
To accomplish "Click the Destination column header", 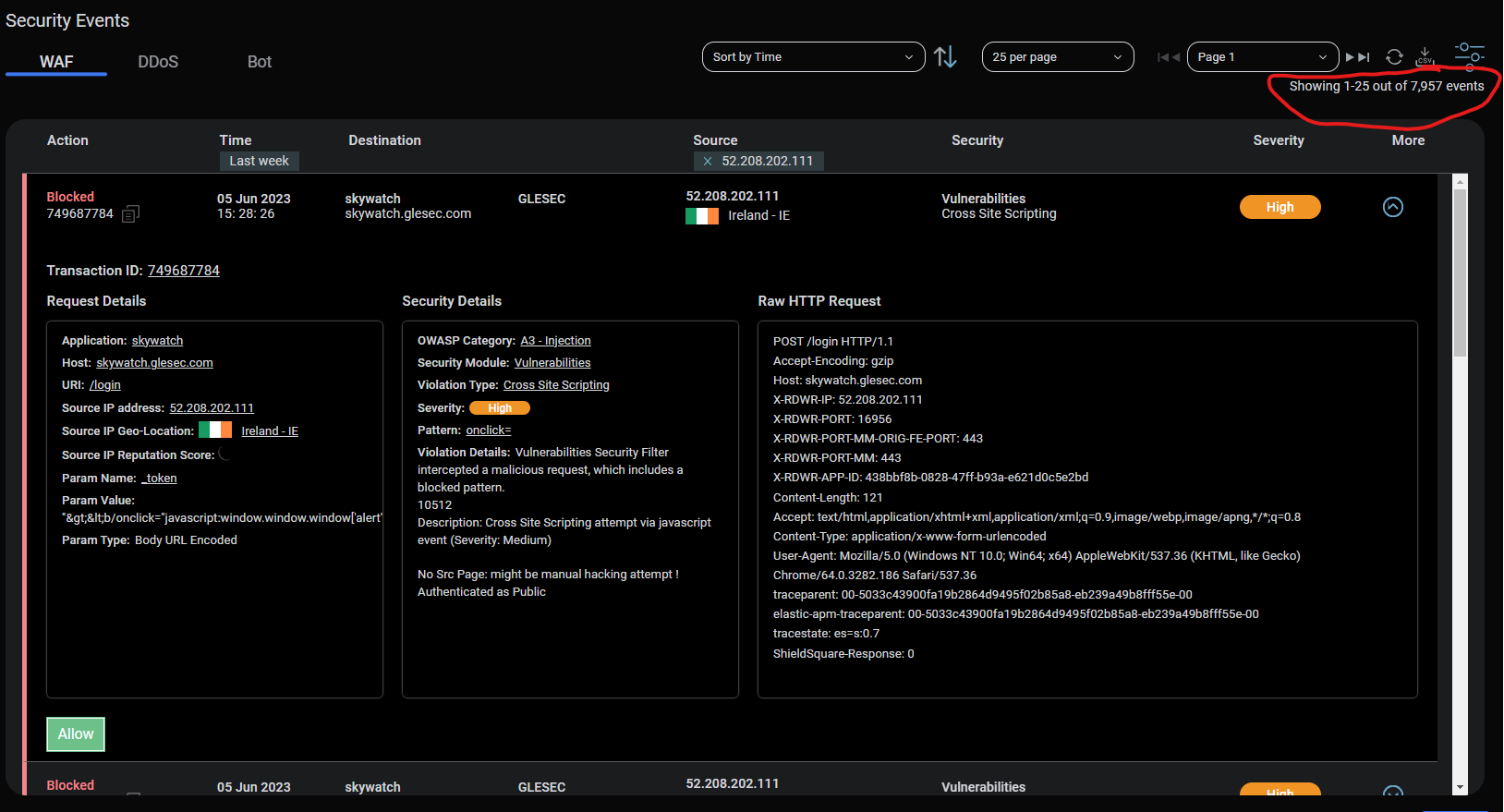I will click(384, 140).
